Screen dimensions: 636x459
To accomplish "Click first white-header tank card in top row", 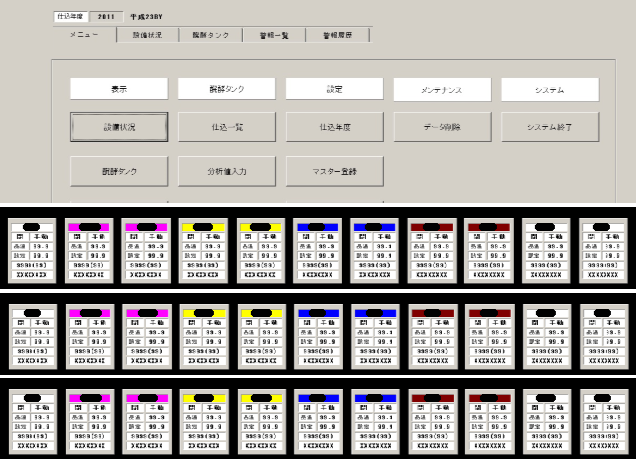I will point(32,251).
